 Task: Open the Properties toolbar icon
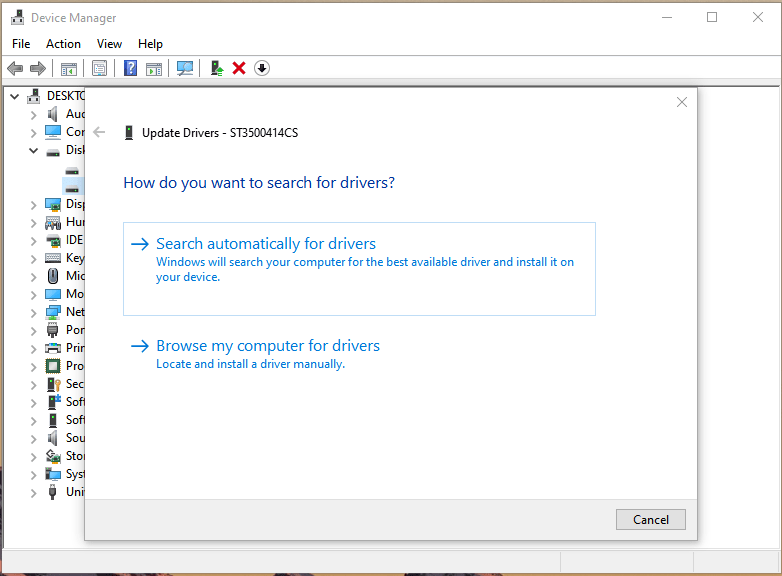(x=99, y=68)
